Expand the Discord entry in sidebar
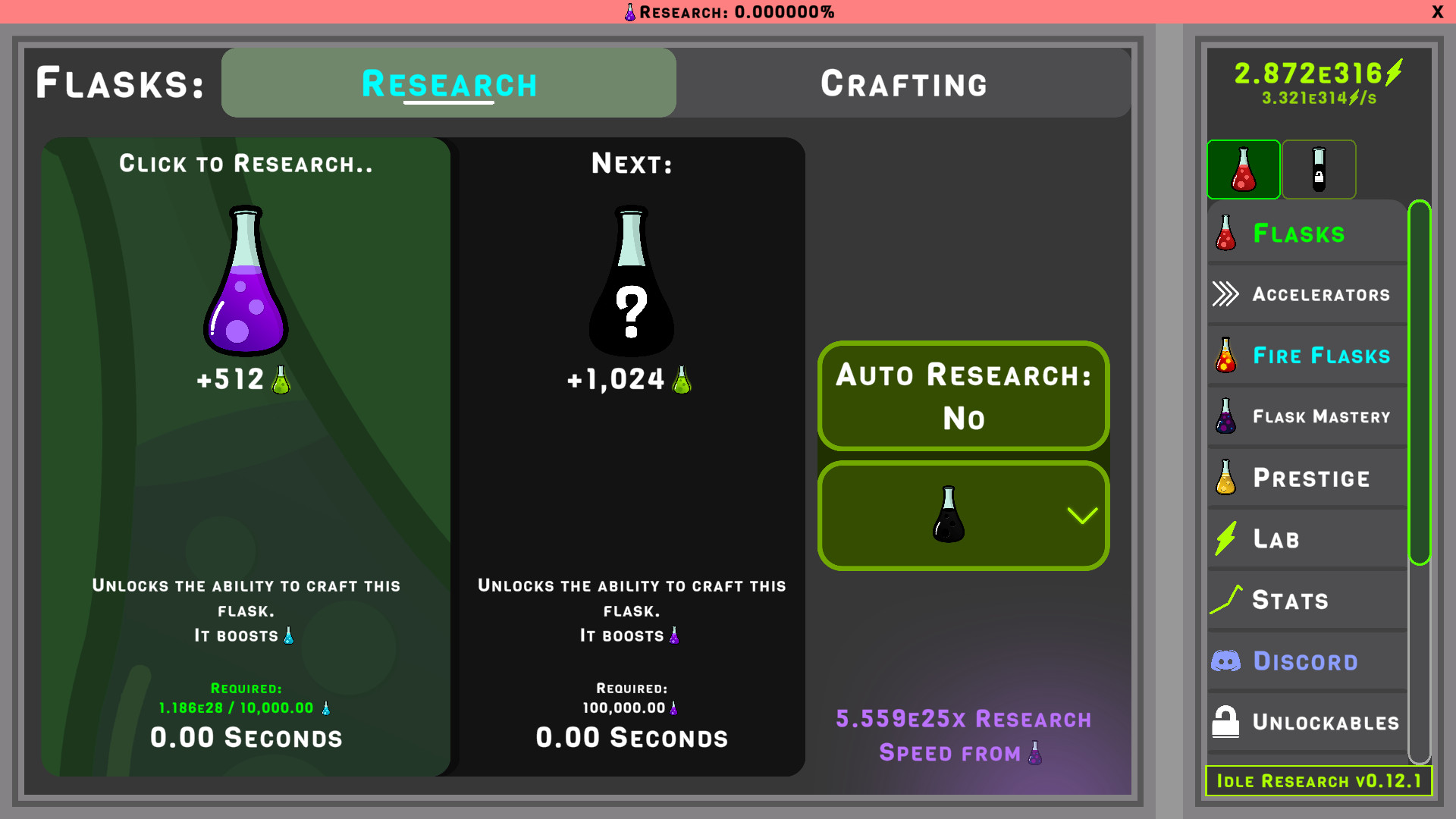1456x819 pixels. pyautogui.click(x=1304, y=661)
